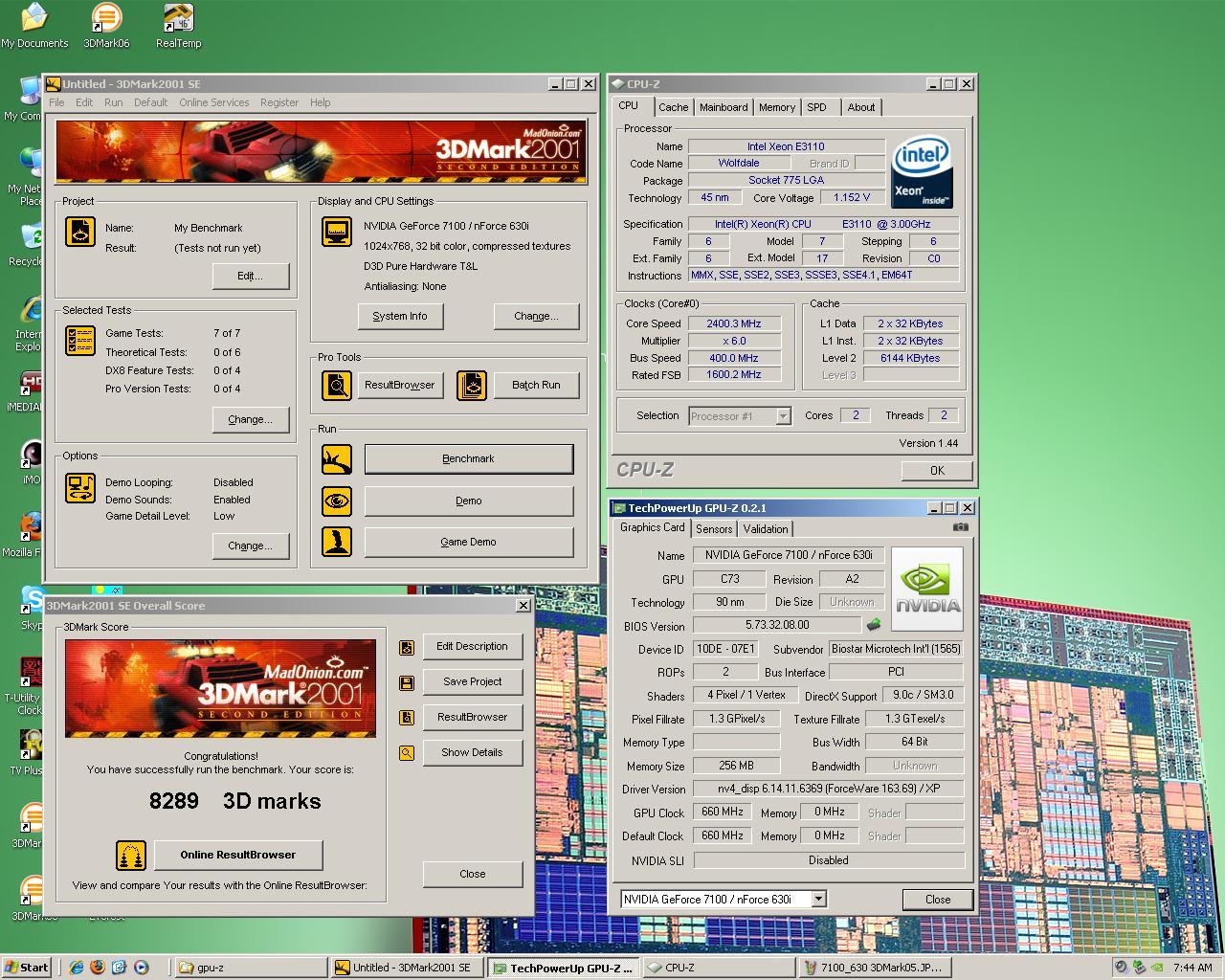Image resolution: width=1225 pixels, height=980 pixels.
Task: Click the Online ResultBrowser button
Action: 238,855
